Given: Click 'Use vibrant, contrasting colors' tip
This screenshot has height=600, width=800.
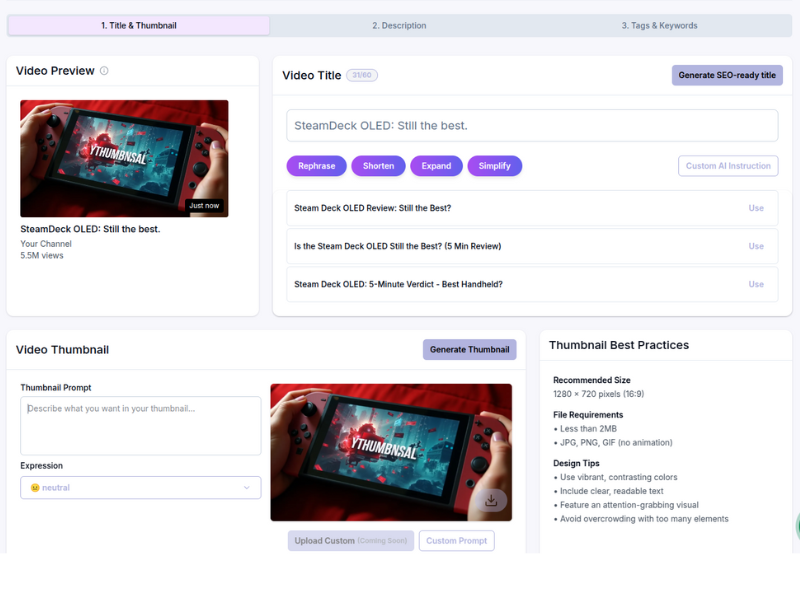Looking at the screenshot, I should coord(618,477).
